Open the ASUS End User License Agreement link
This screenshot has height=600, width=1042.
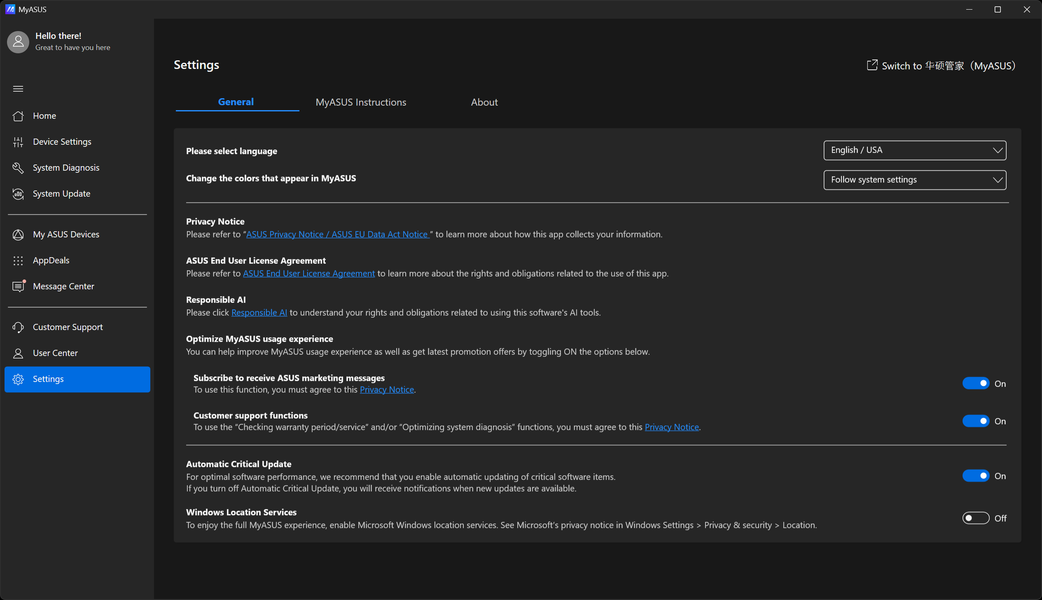309,273
